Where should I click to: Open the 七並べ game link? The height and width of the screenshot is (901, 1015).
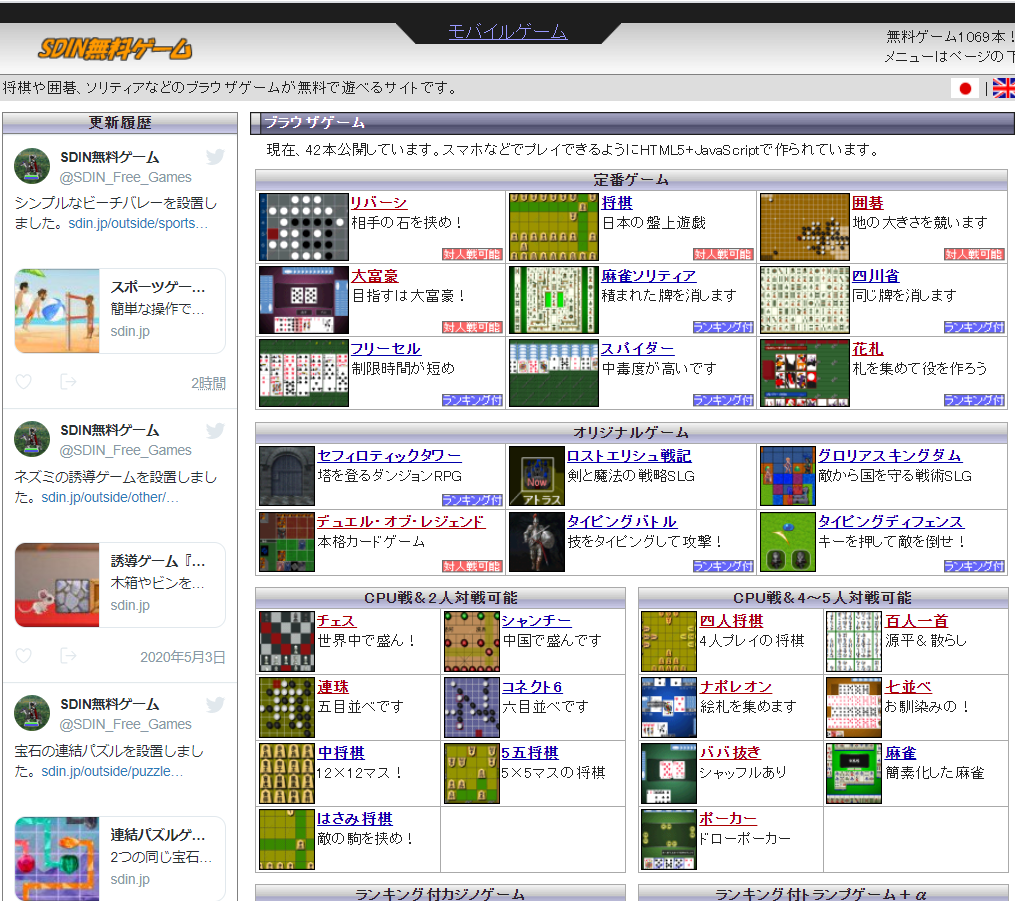coord(908,687)
